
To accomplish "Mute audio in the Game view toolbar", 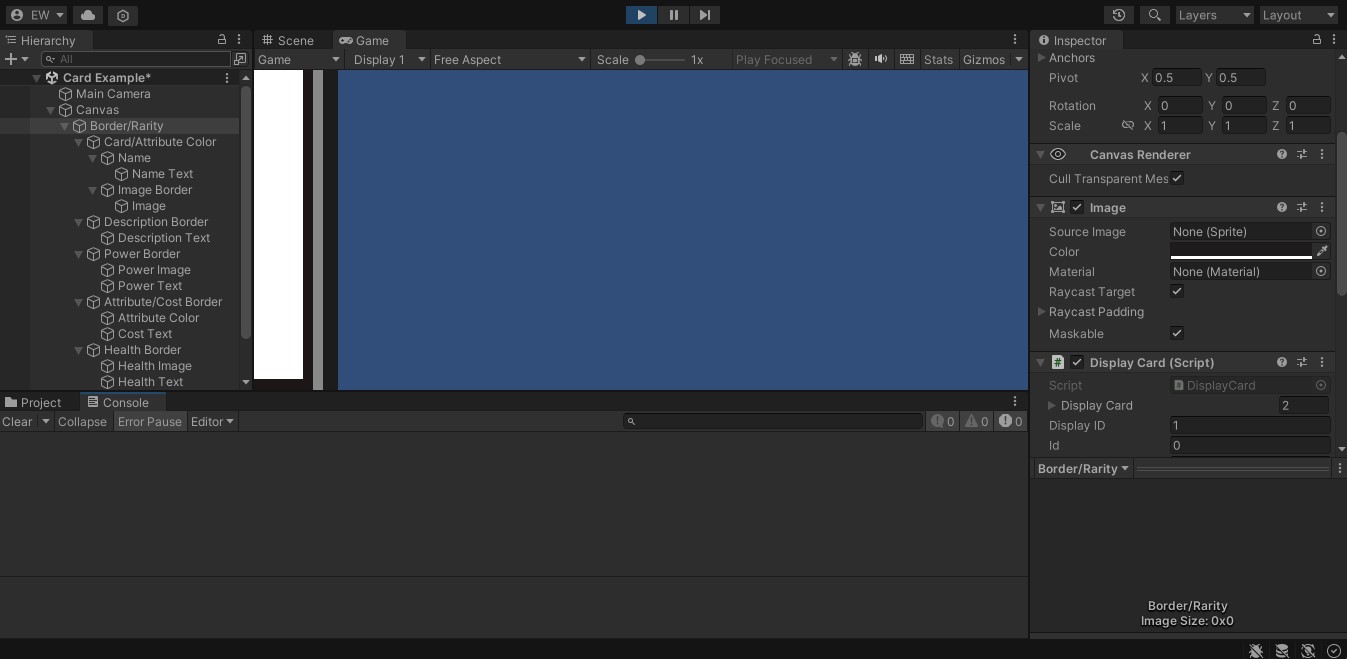I will (x=880, y=59).
